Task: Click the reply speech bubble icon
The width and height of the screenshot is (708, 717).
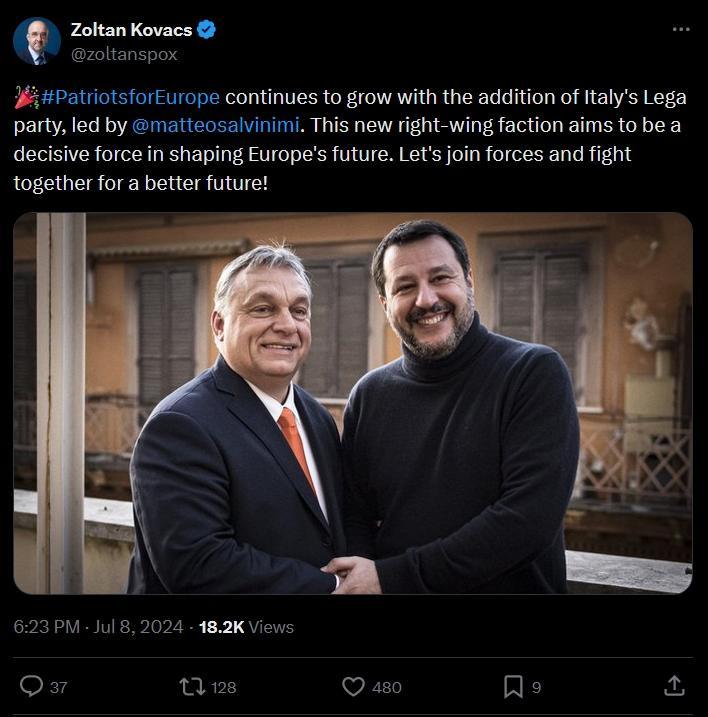Action: pos(32,686)
